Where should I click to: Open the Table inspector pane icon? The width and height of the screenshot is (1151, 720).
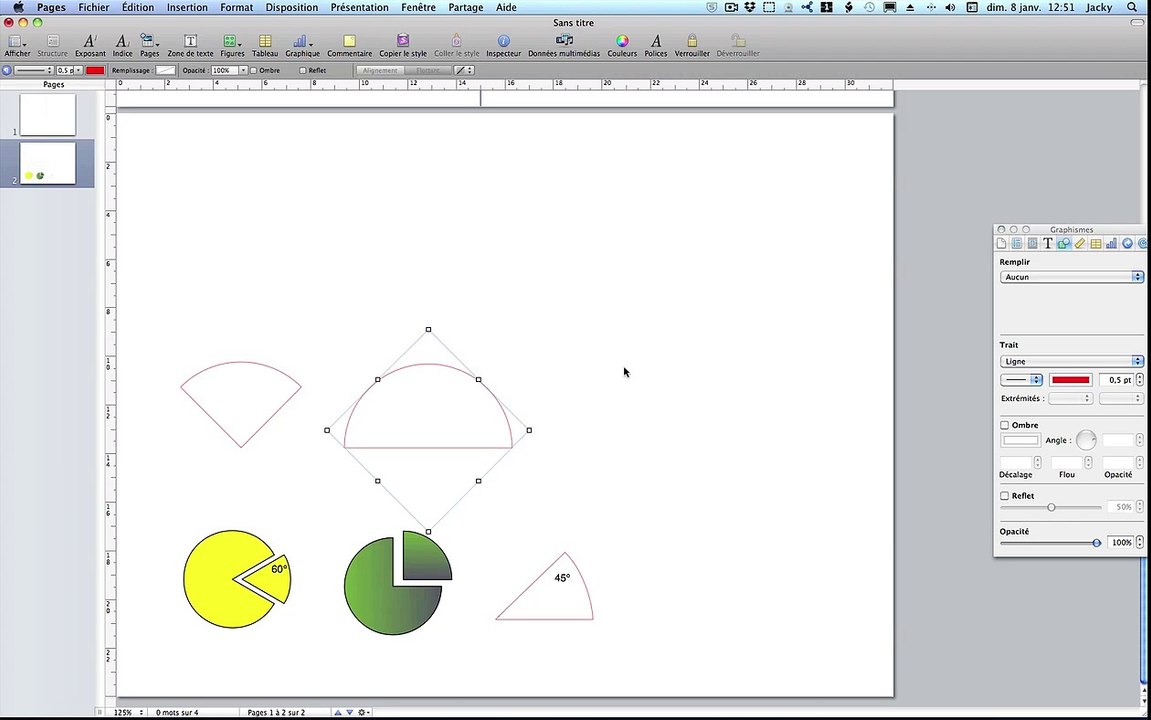click(x=1095, y=244)
